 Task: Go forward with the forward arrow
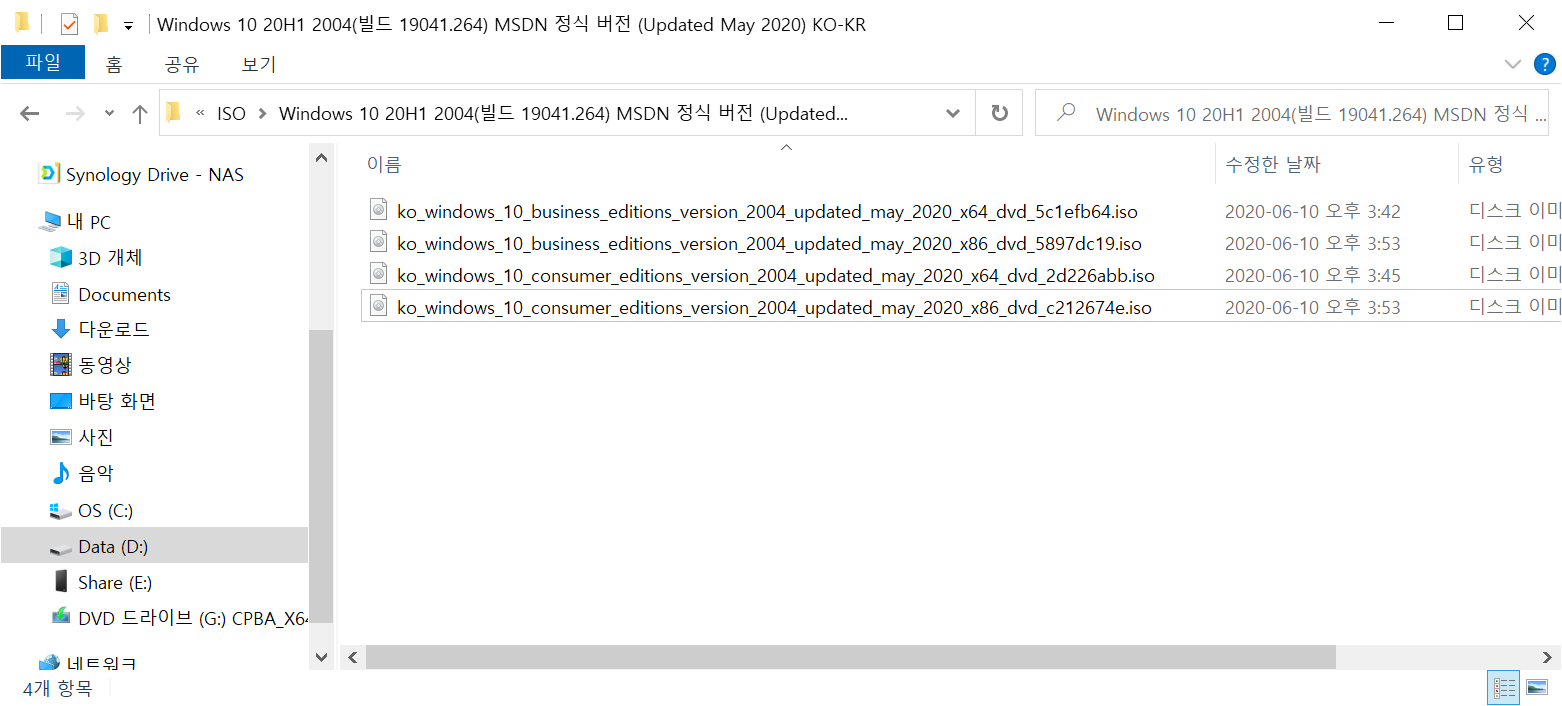pos(75,113)
